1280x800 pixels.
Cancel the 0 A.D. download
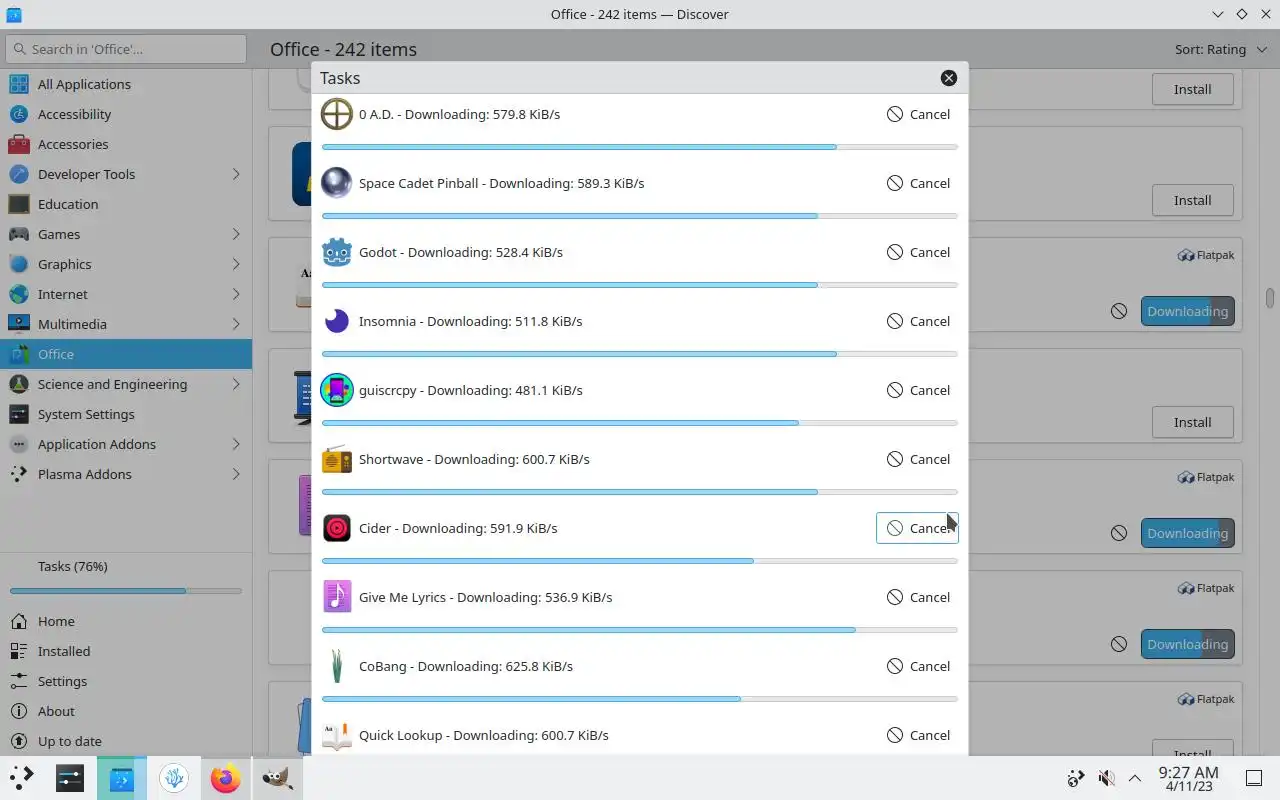click(x=918, y=114)
